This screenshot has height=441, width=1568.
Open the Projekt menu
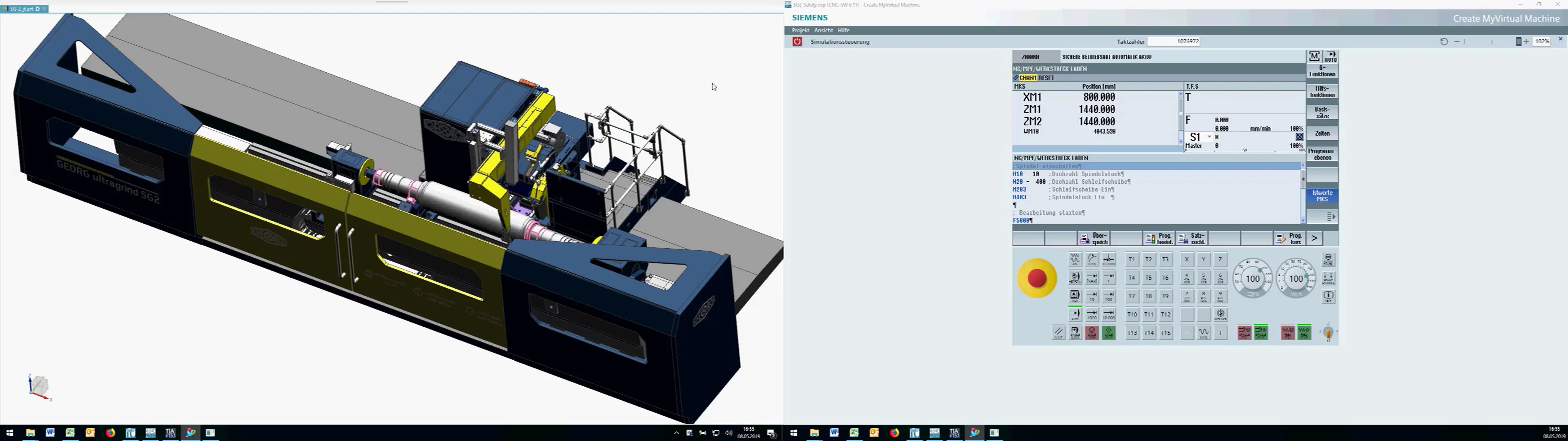(x=800, y=31)
